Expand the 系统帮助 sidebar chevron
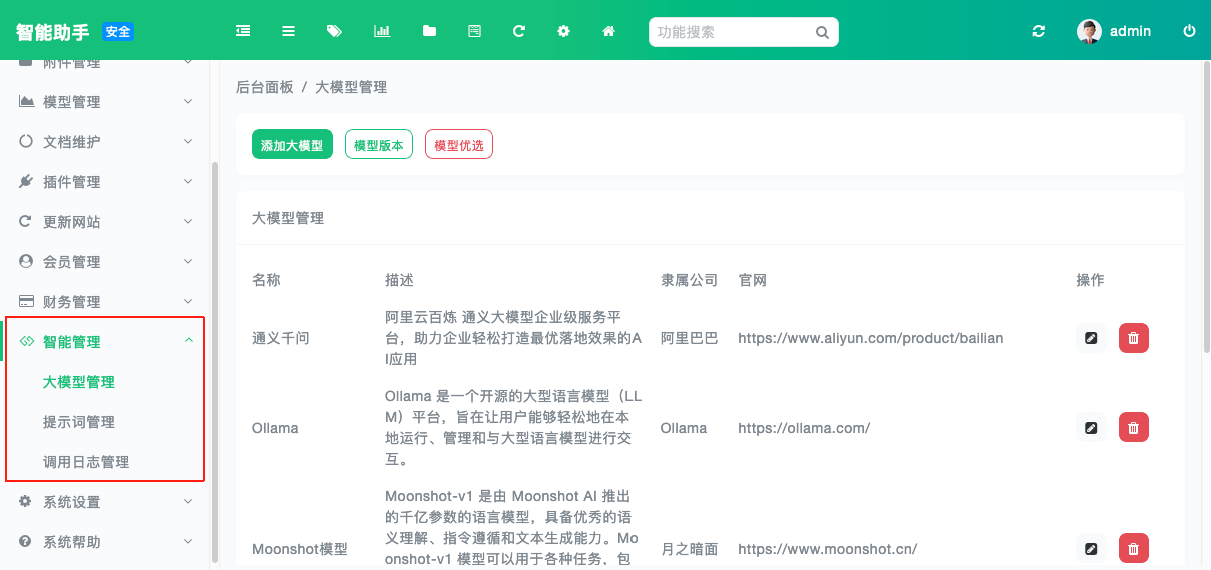The image size is (1211, 570). coord(188,542)
